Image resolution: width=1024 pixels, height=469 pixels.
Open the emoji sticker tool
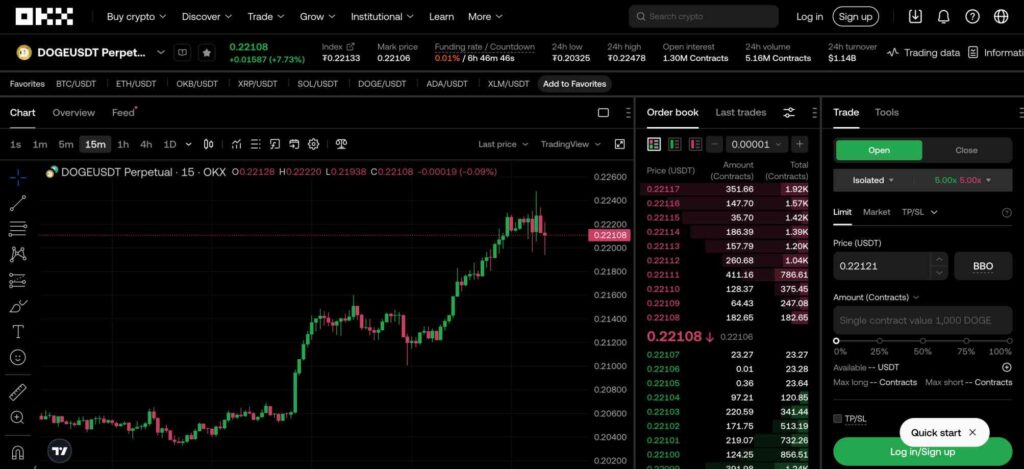tap(18, 357)
